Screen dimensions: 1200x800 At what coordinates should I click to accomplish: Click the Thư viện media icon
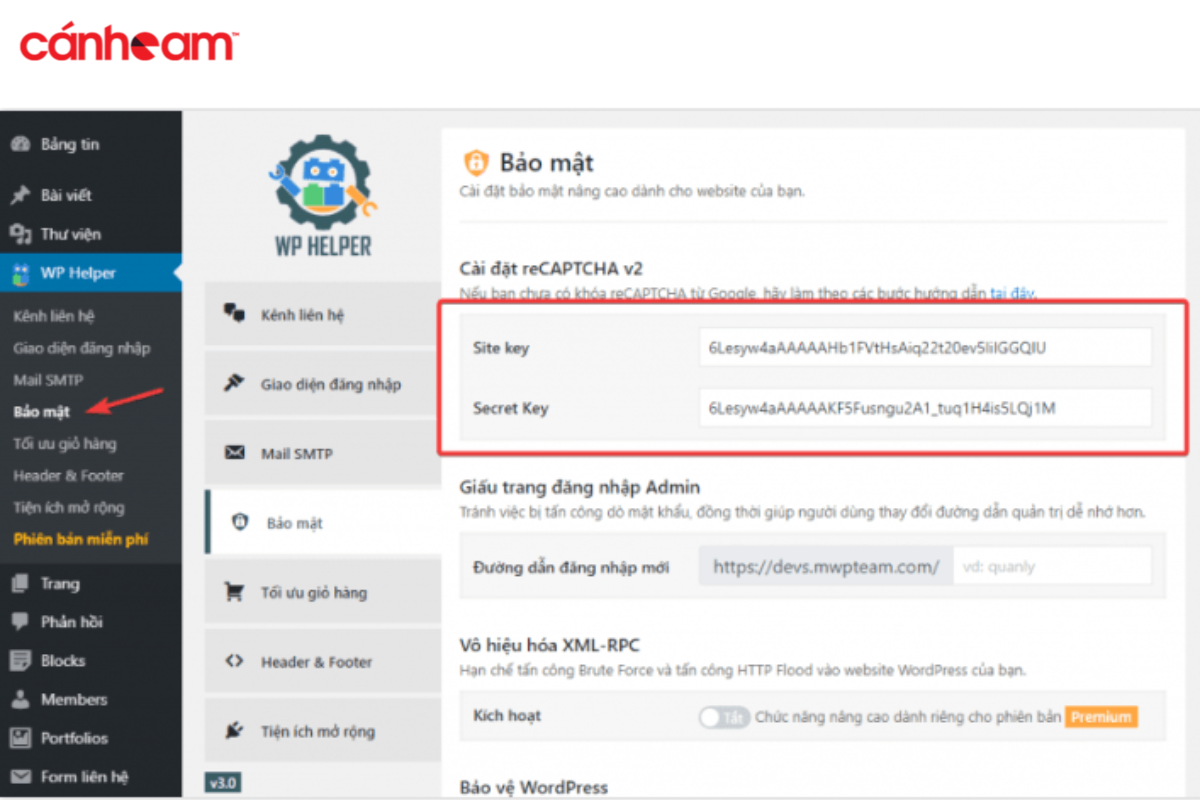coord(20,234)
